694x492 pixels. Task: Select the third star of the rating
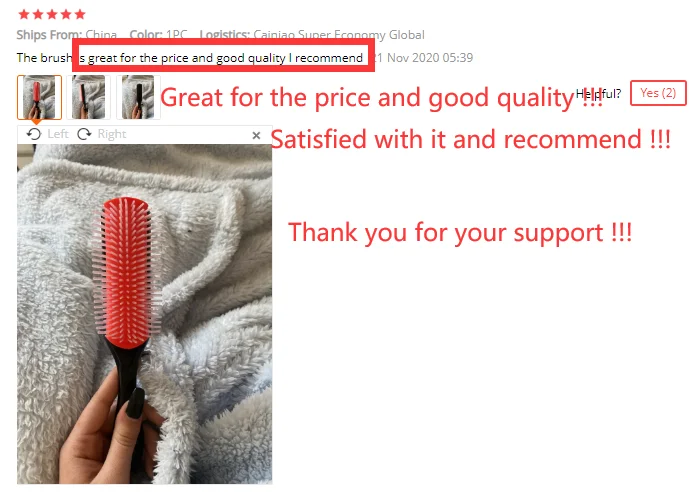(x=52, y=15)
